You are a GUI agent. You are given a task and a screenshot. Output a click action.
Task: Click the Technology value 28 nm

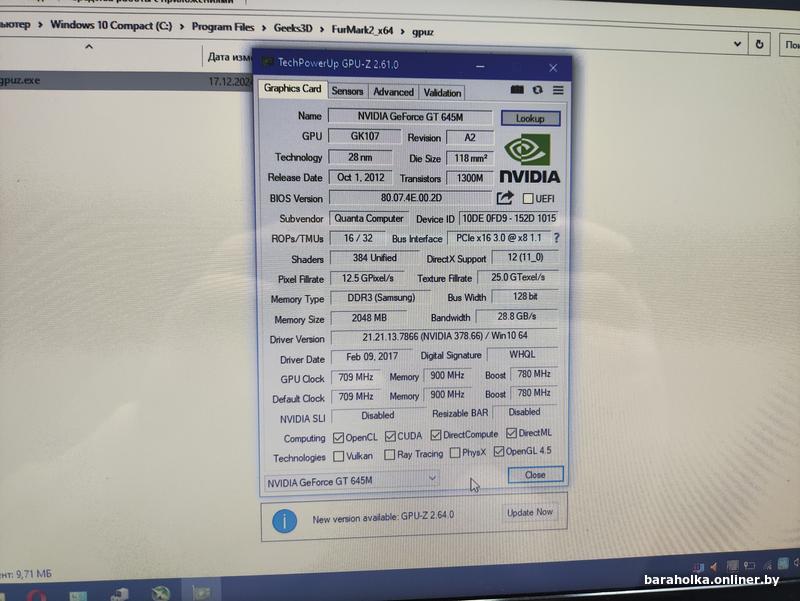coord(360,157)
